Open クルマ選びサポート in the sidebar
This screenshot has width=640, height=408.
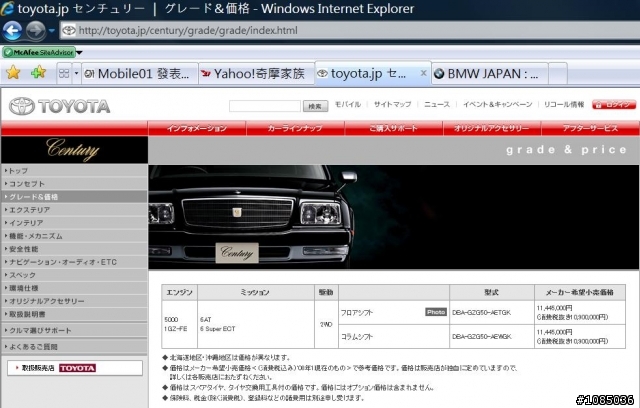(74, 330)
